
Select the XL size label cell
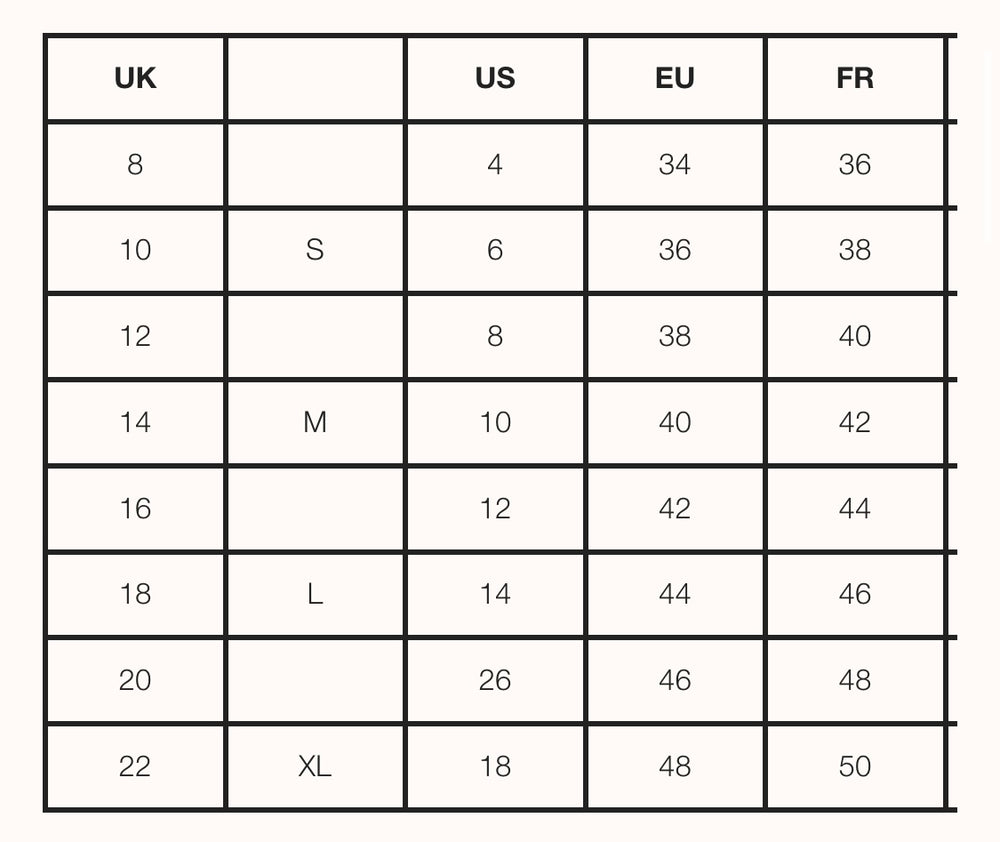coord(315,766)
